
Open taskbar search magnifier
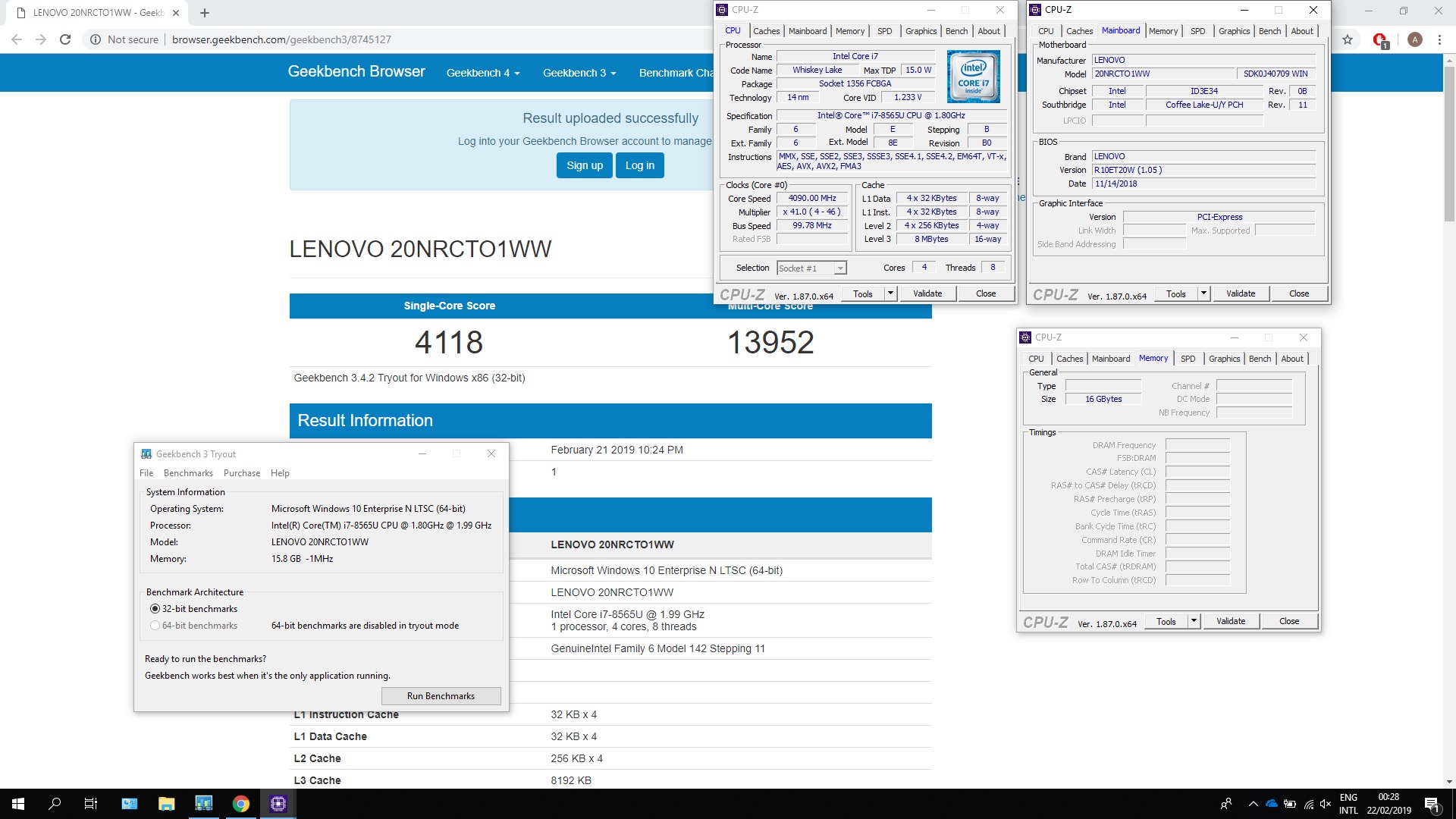click(55, 804)
